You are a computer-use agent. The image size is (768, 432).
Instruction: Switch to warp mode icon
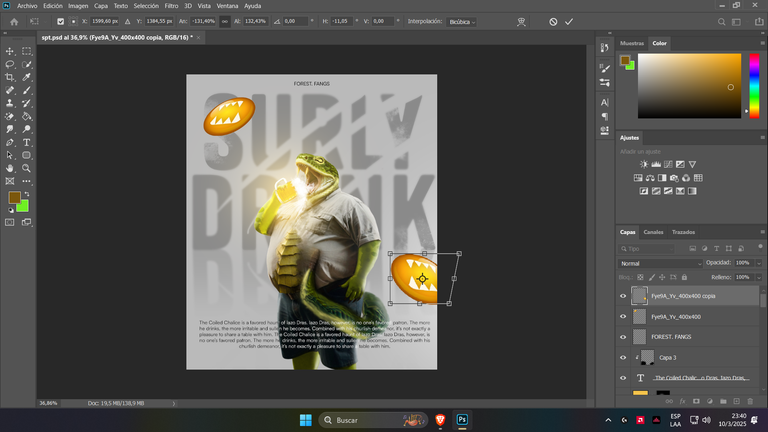(x=521, y=22)
